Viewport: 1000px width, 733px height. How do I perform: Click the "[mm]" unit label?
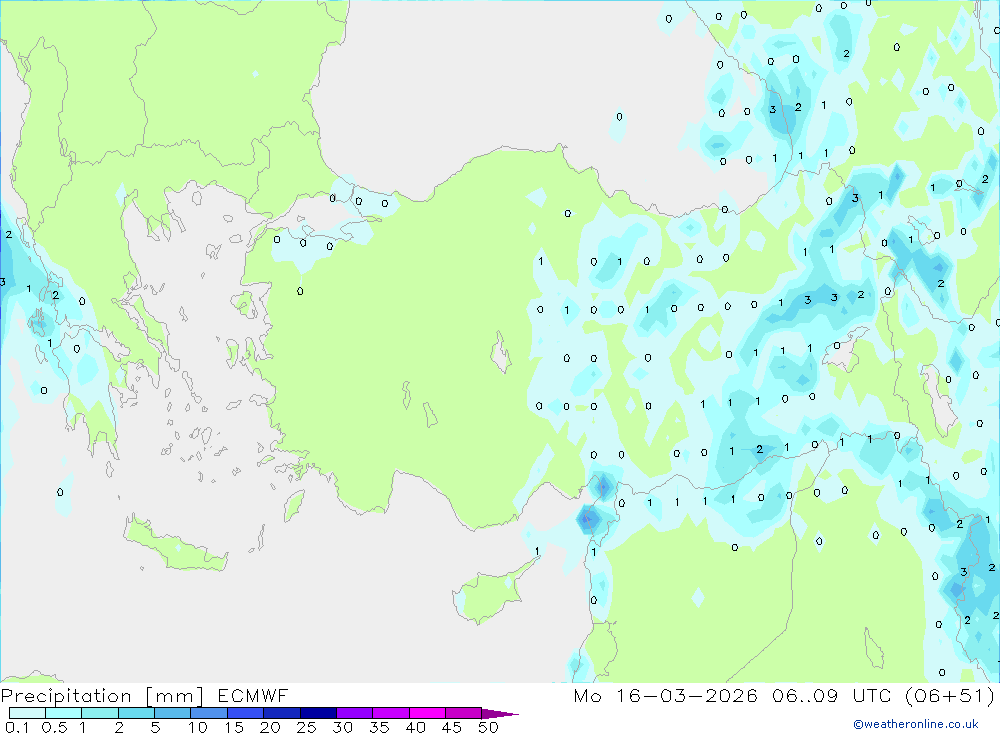coord(175,696)
